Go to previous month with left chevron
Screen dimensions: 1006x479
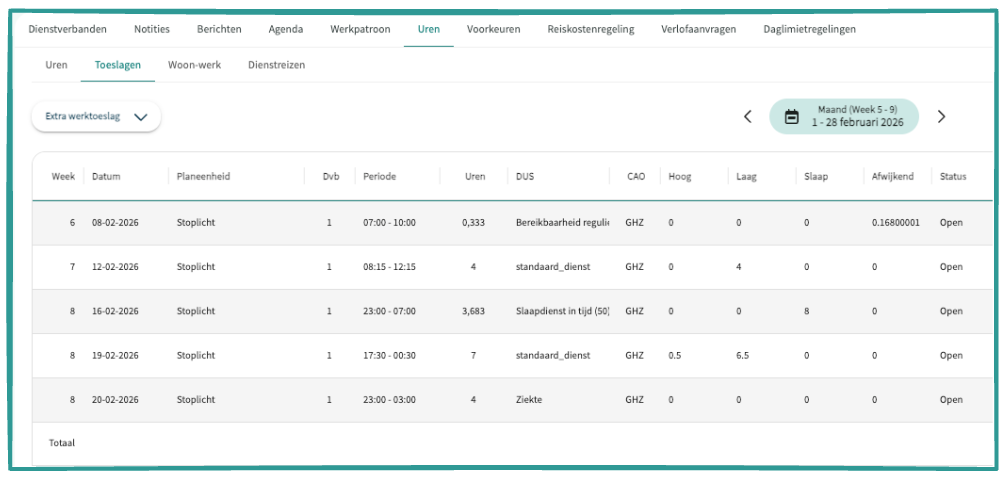tap(747, 117)
